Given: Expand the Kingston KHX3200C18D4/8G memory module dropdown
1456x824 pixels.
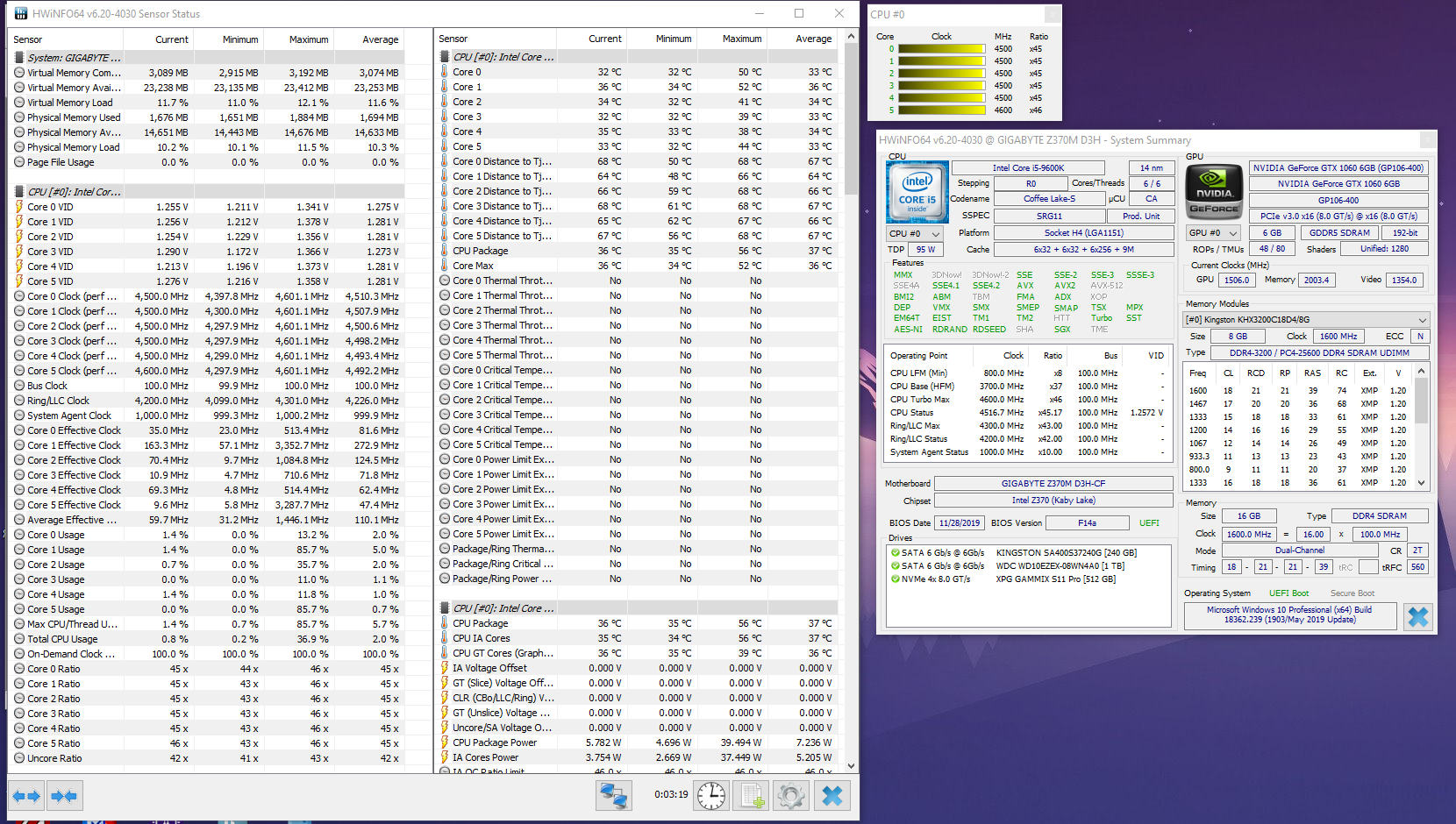Looking at the screenshot, I should [1306, 320].
